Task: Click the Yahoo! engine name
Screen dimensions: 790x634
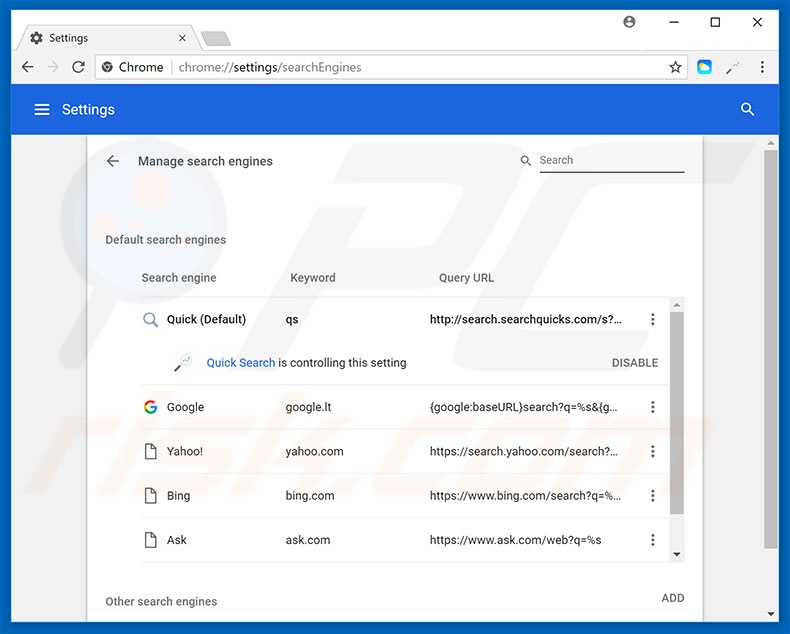Action: 185,451
